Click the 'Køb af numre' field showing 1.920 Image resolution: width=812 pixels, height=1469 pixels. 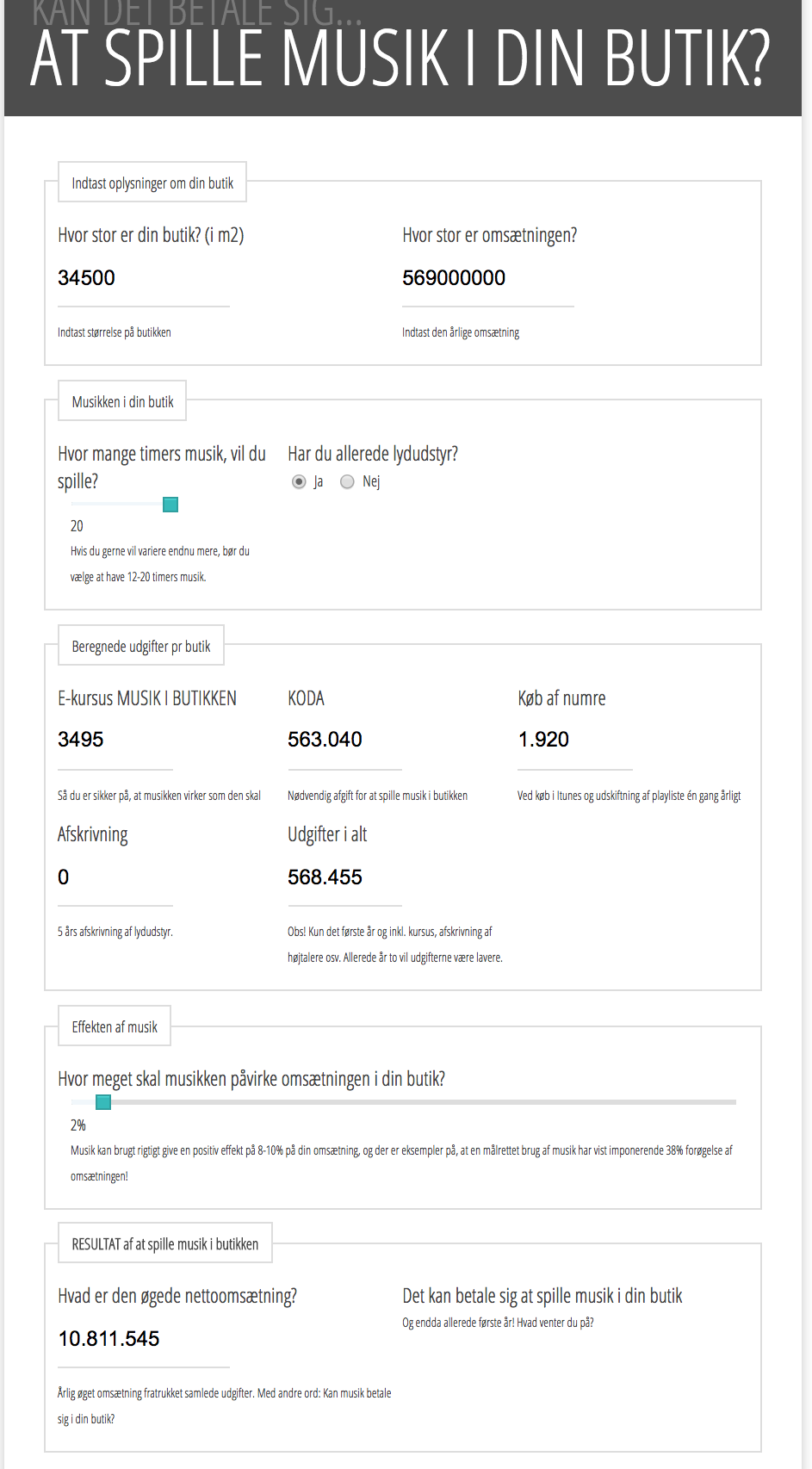tap(574, 740)
